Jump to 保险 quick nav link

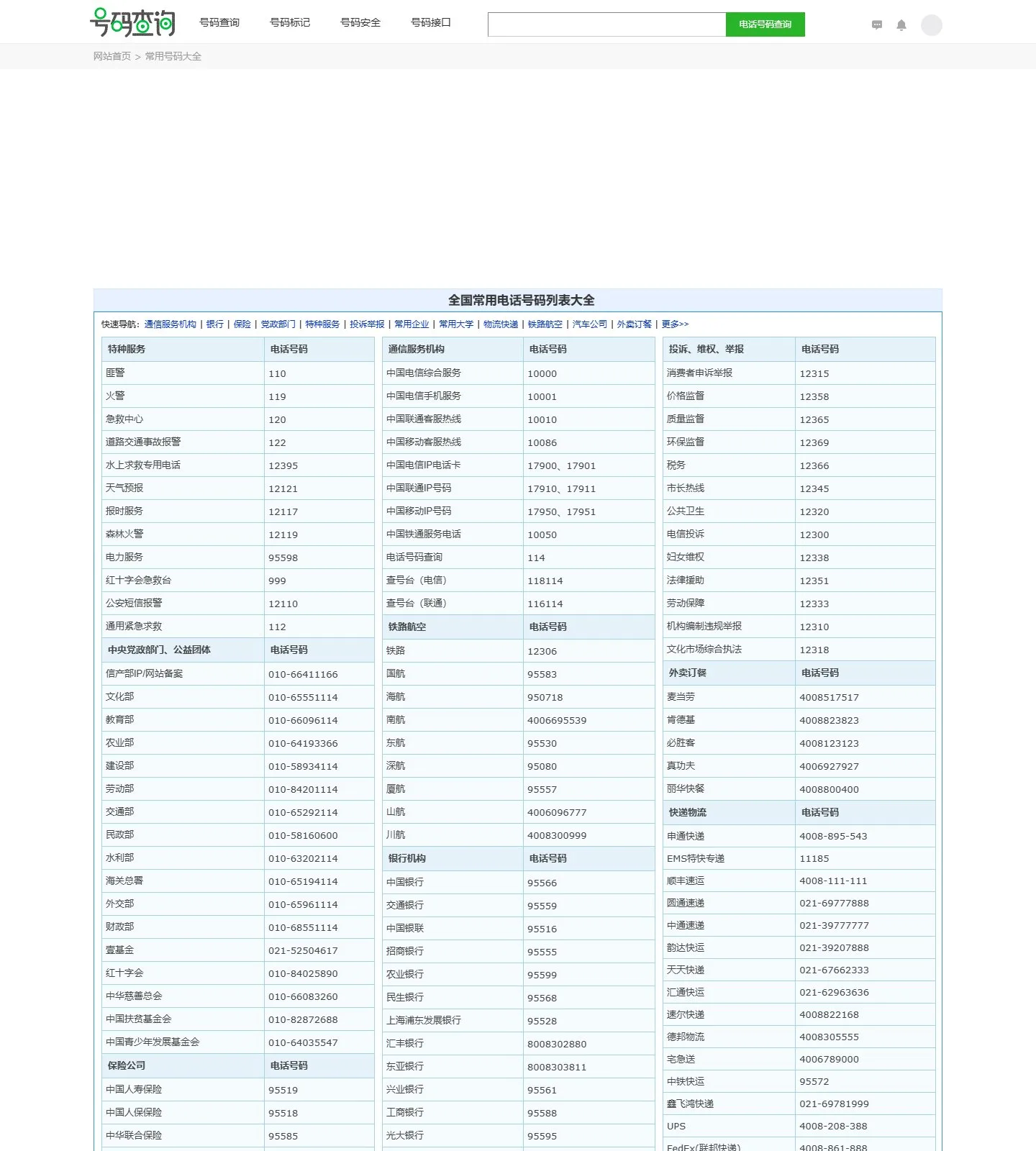coord(242,324)
